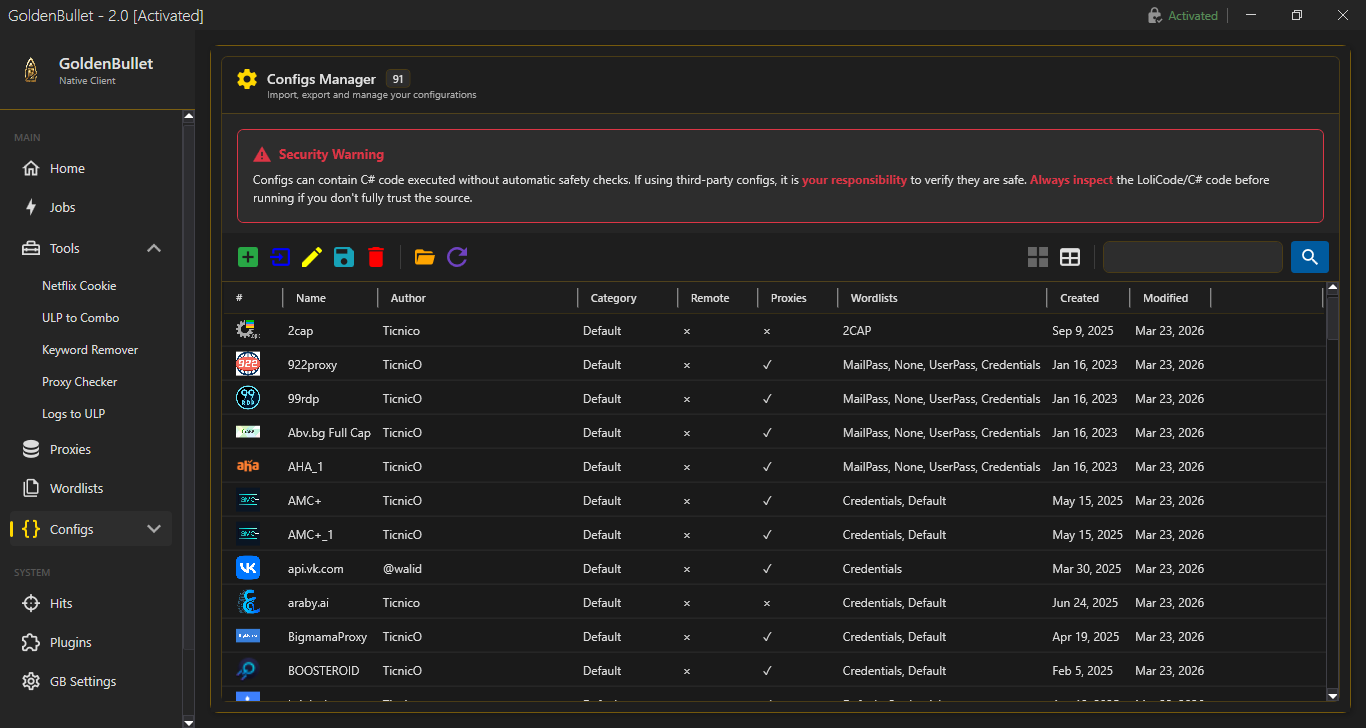Click the red trash delete icon
1366x728 pixels.
coord(376,257)
